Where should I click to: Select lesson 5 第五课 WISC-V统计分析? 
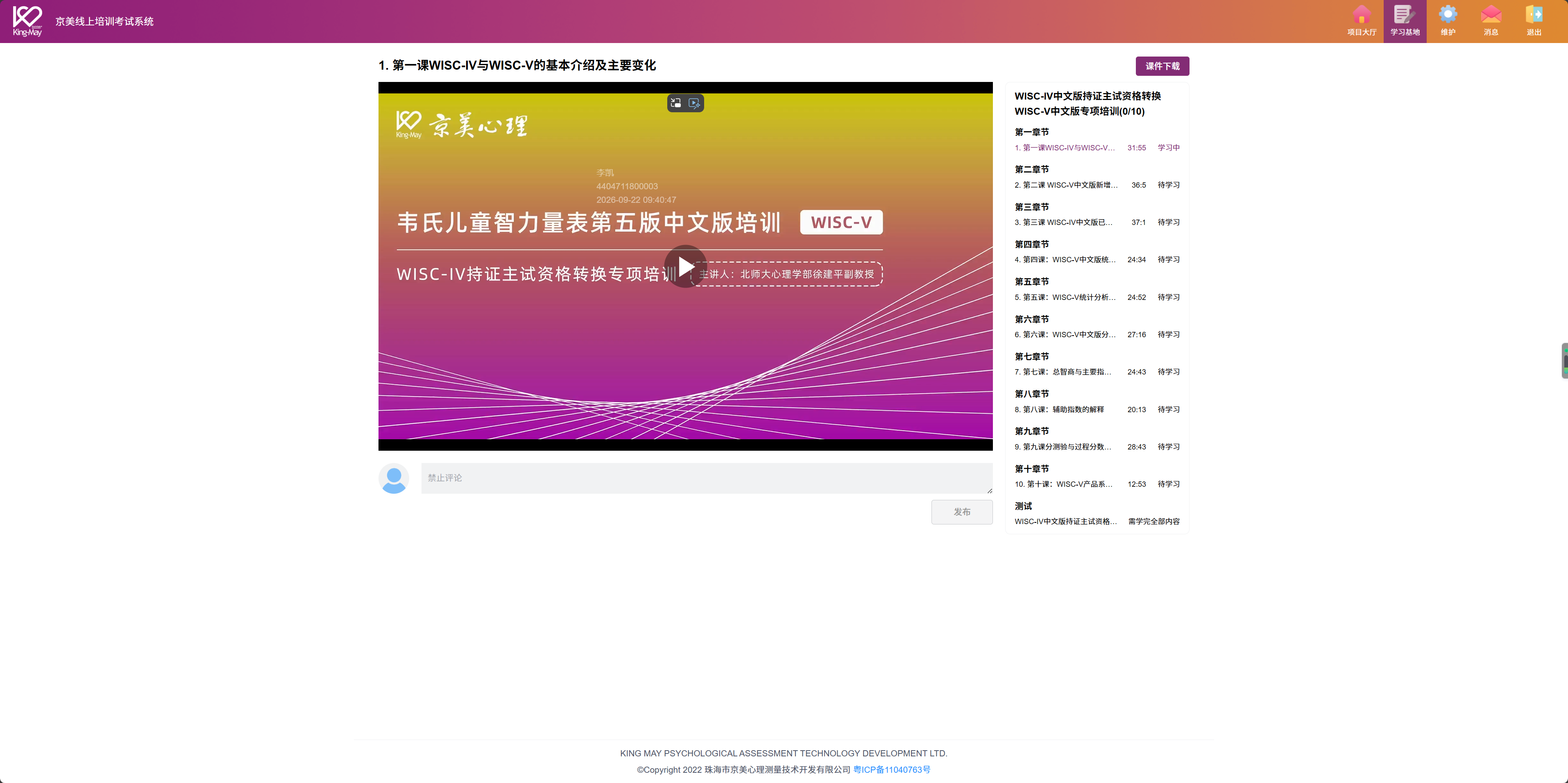click(x=1097, y=297)
